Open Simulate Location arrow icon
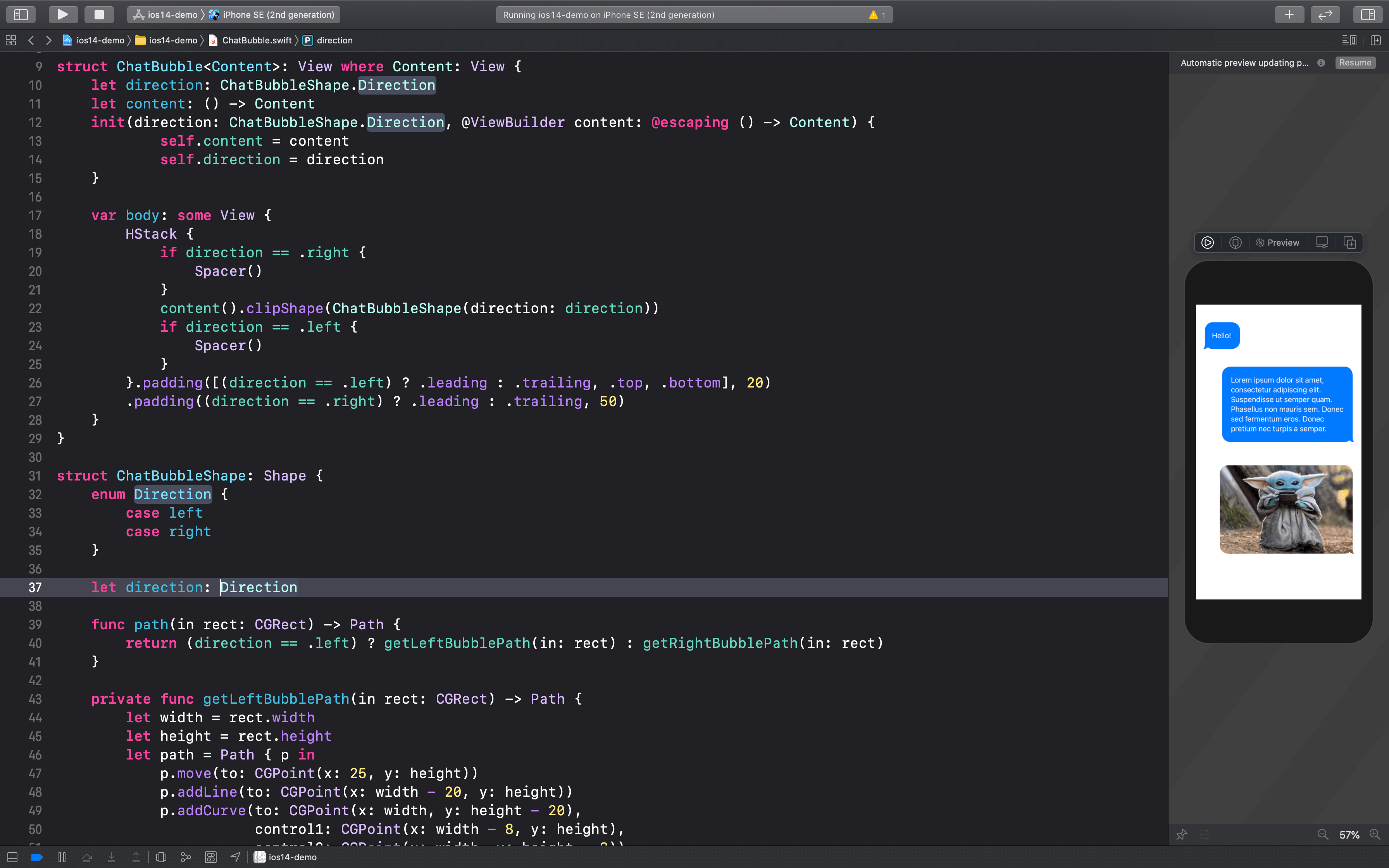 [235, 857]
